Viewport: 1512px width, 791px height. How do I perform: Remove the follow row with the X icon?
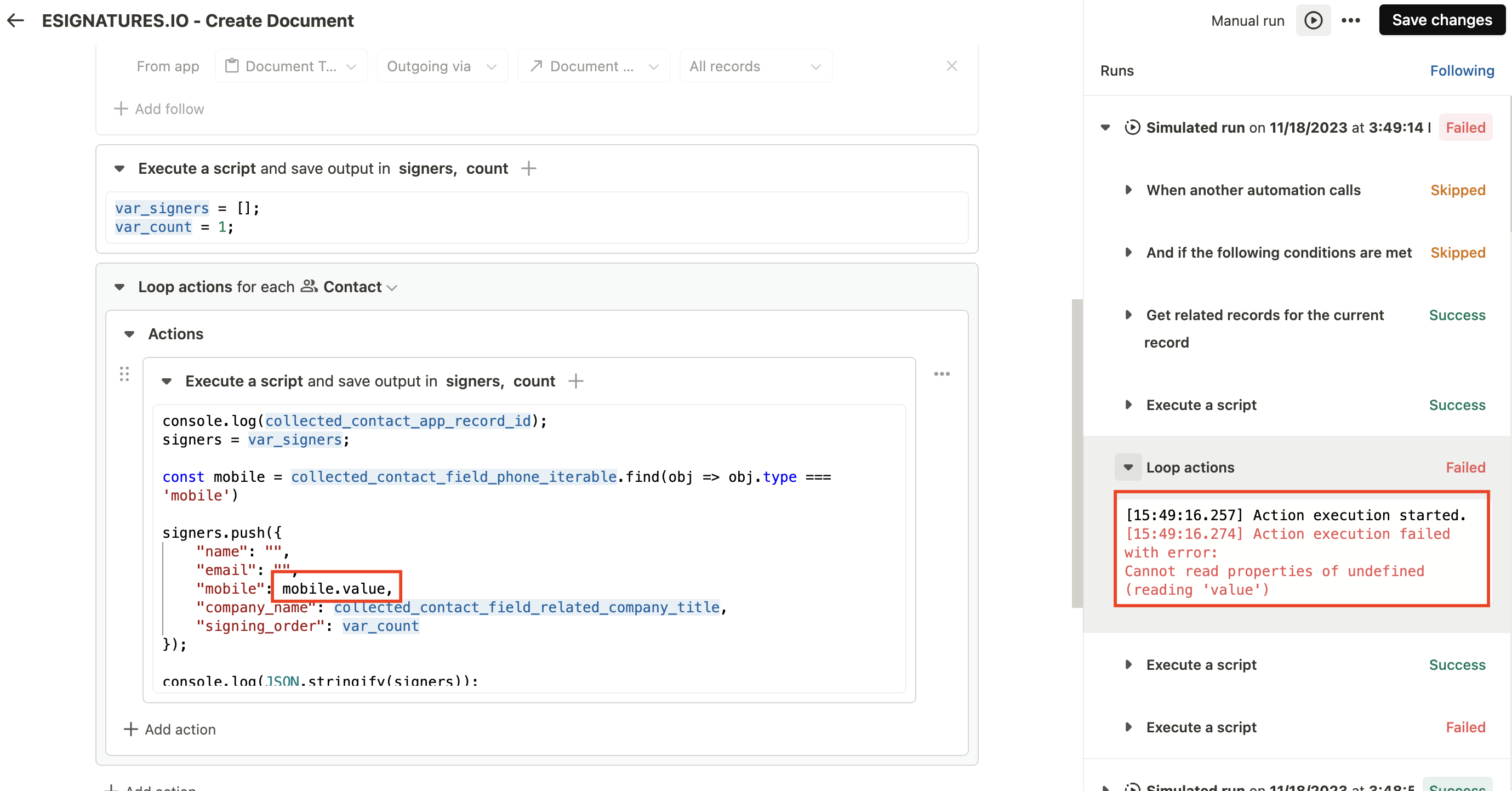[951, 66]
